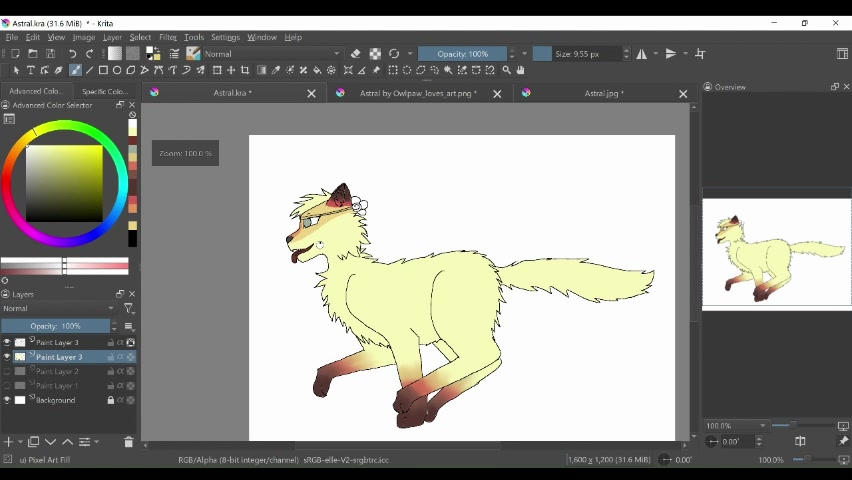Open an existing document icon
The height and width of the screenshot is (480, 852).
[x=33, y=53]
